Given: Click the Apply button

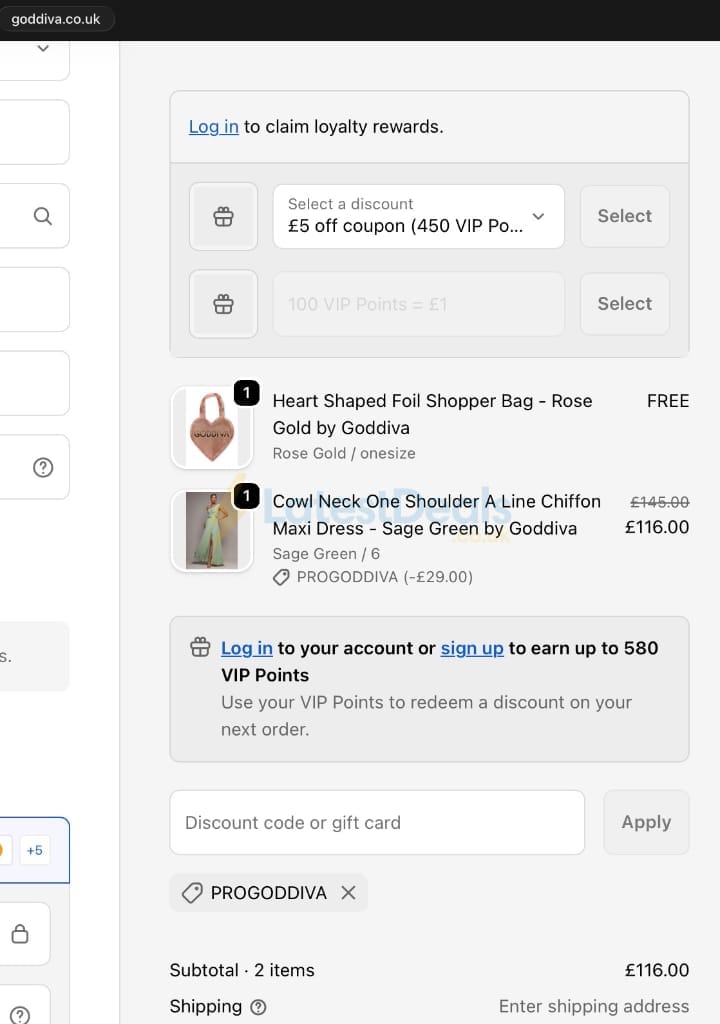Looking at the screenshot, I should tap(646, 822).
